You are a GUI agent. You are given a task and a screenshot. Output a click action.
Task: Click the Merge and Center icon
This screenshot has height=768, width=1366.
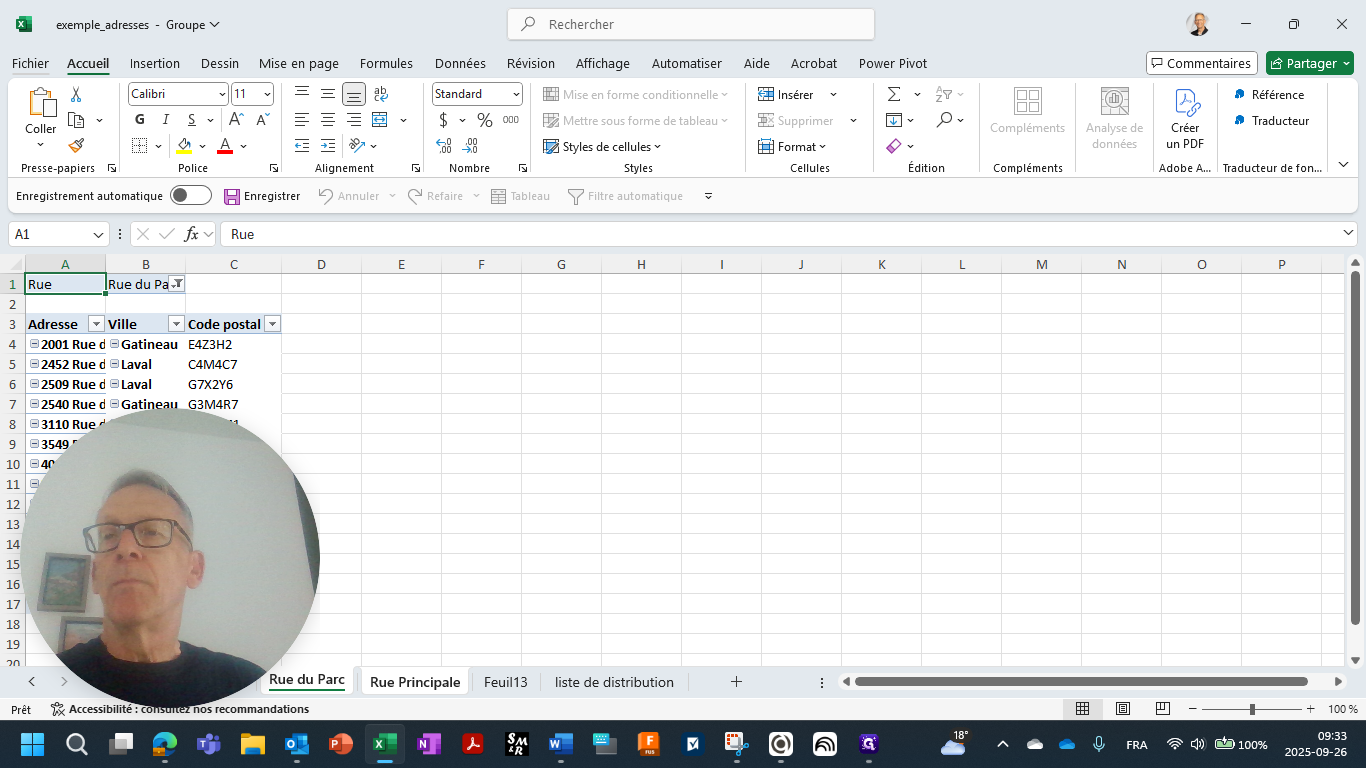click(x=380, y=120)
